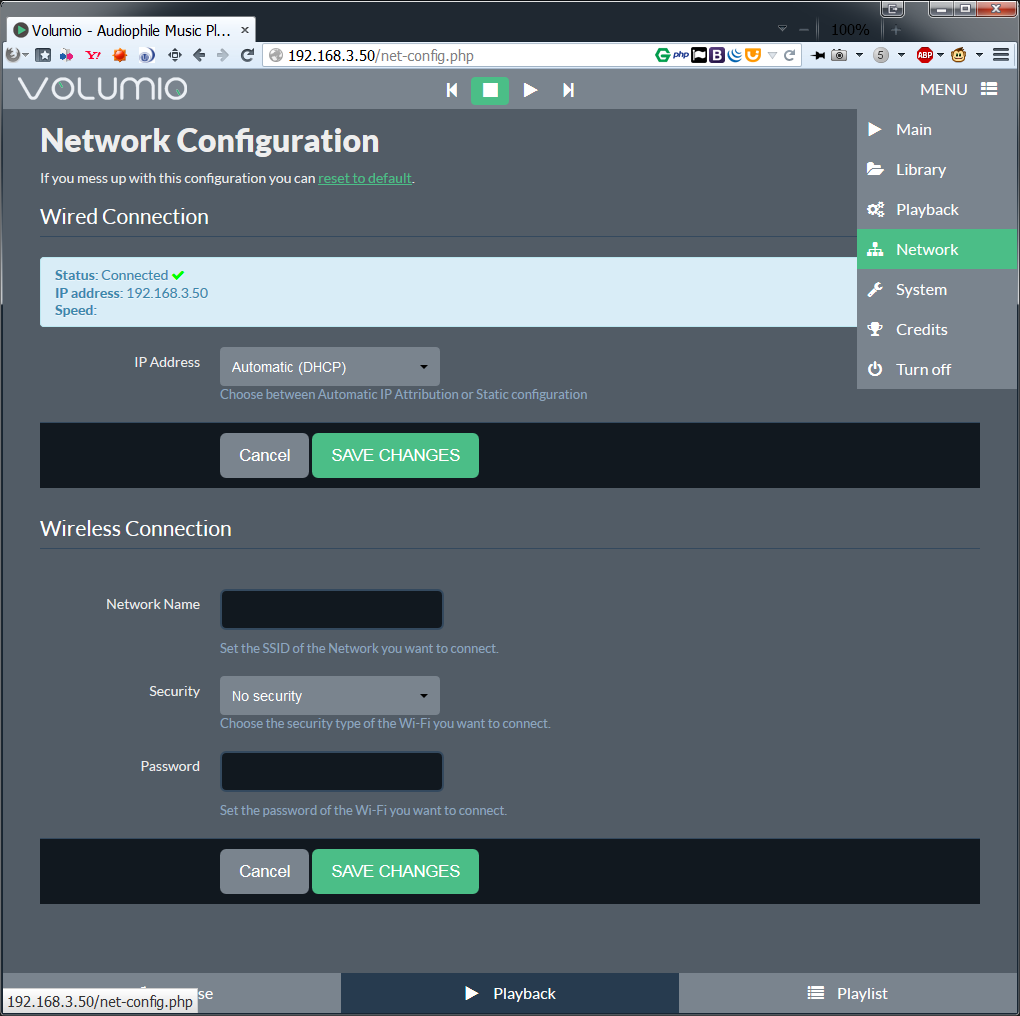
Task: Click the php icon in address bar
Action: coord(681,55)
